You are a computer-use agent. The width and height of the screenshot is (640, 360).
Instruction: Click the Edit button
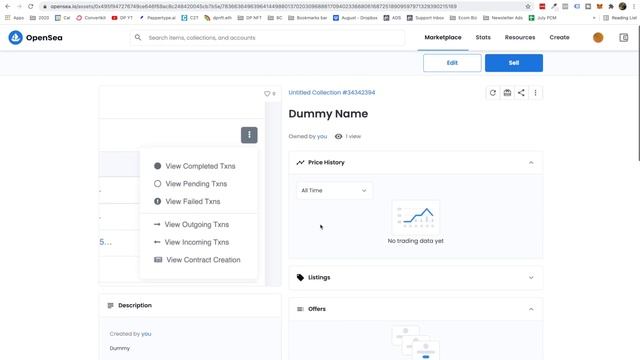click(452, 63)
